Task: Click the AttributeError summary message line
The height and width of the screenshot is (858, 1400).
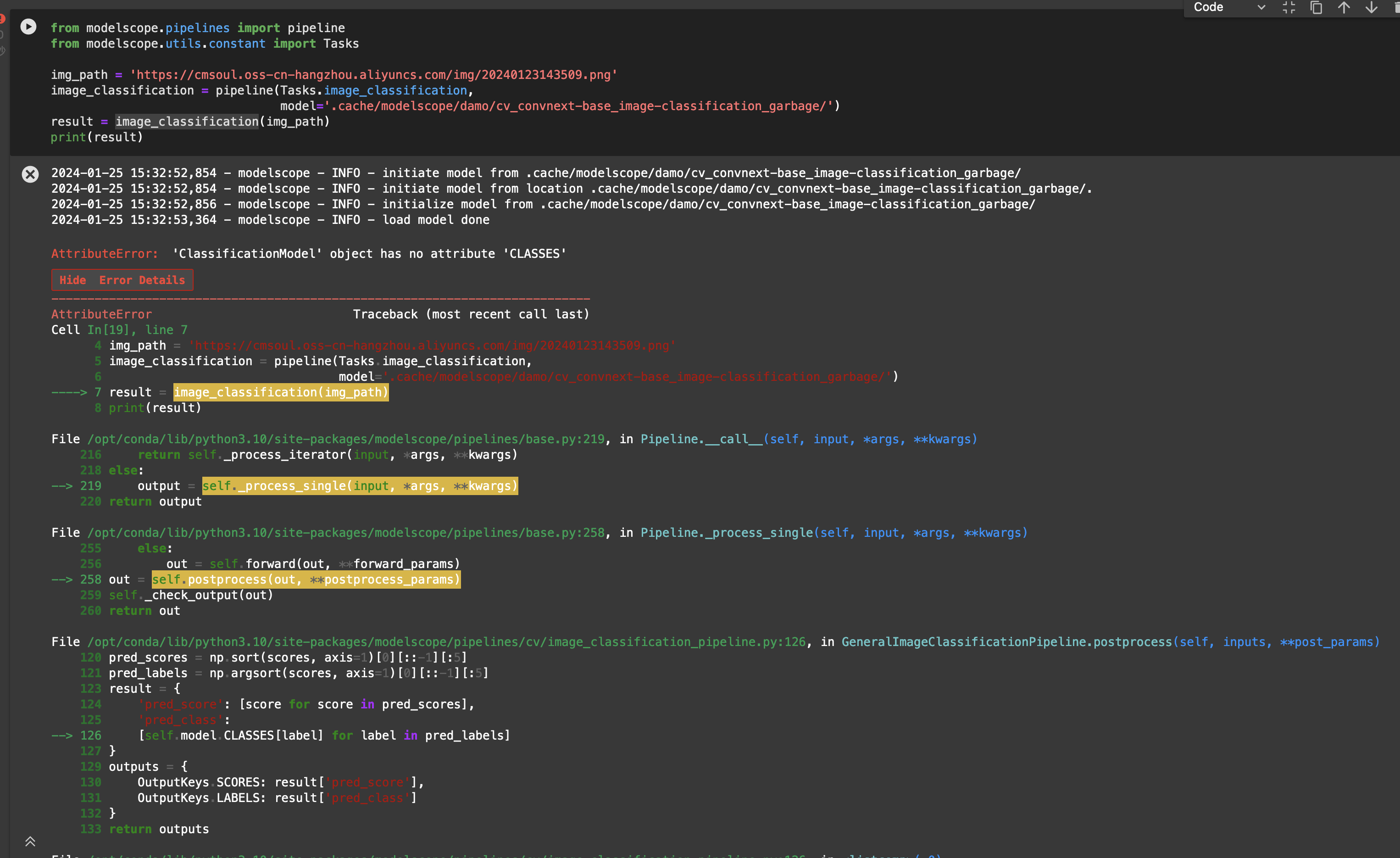Action: coord(309,253)
